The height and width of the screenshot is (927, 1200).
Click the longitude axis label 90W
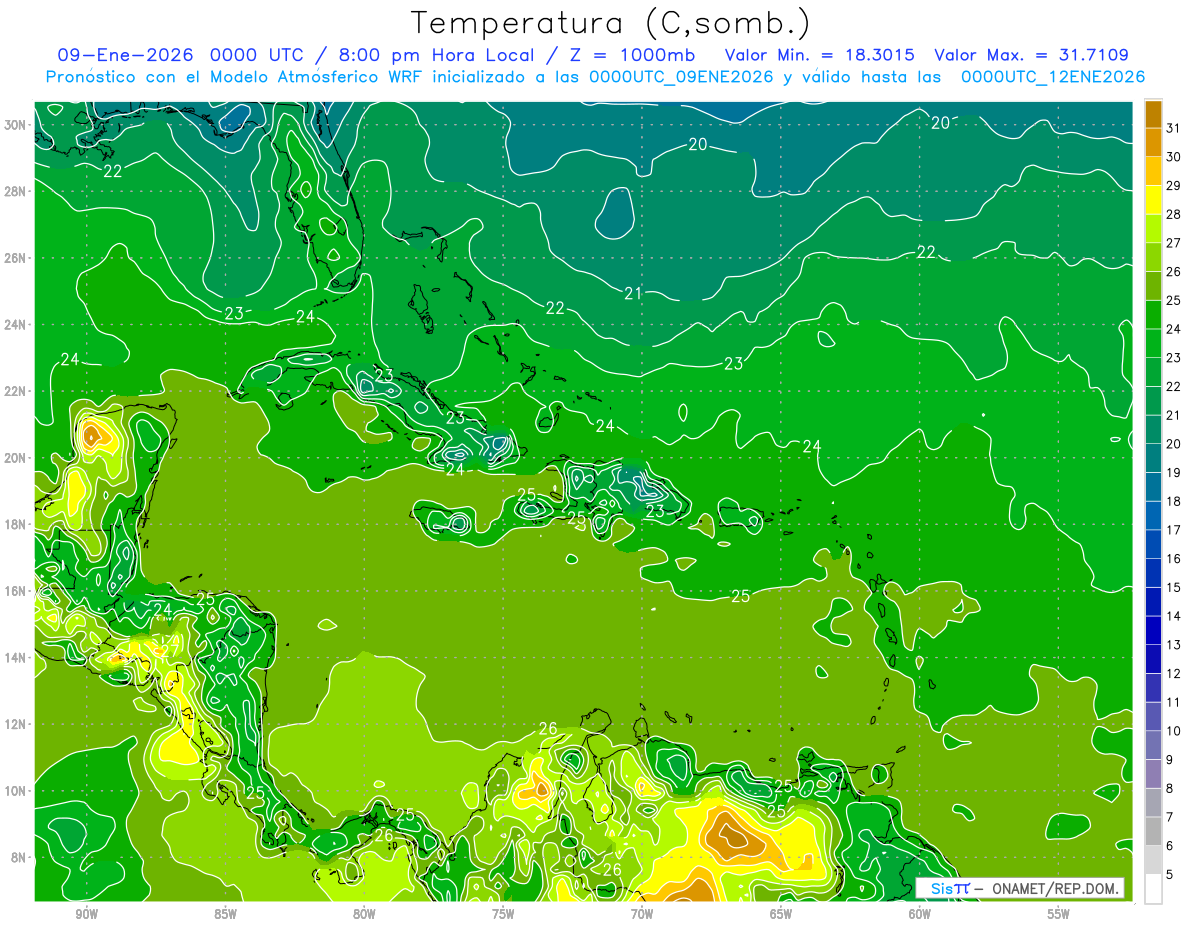(x=87, y=914)
